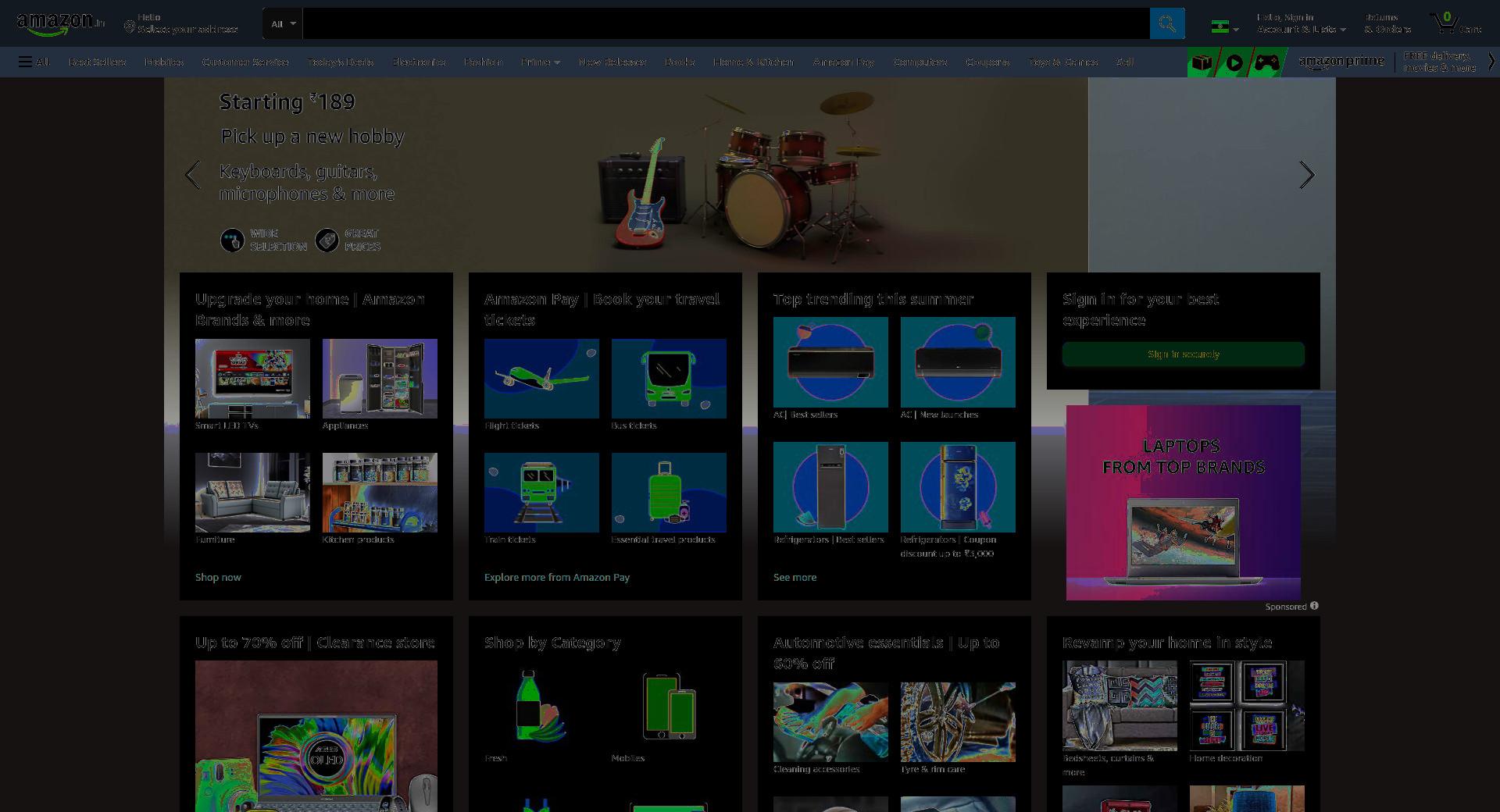Open Bedsheets, curtains & more thumbnail
This screenshot has height=812, width=1500.
pos(1120,706)
